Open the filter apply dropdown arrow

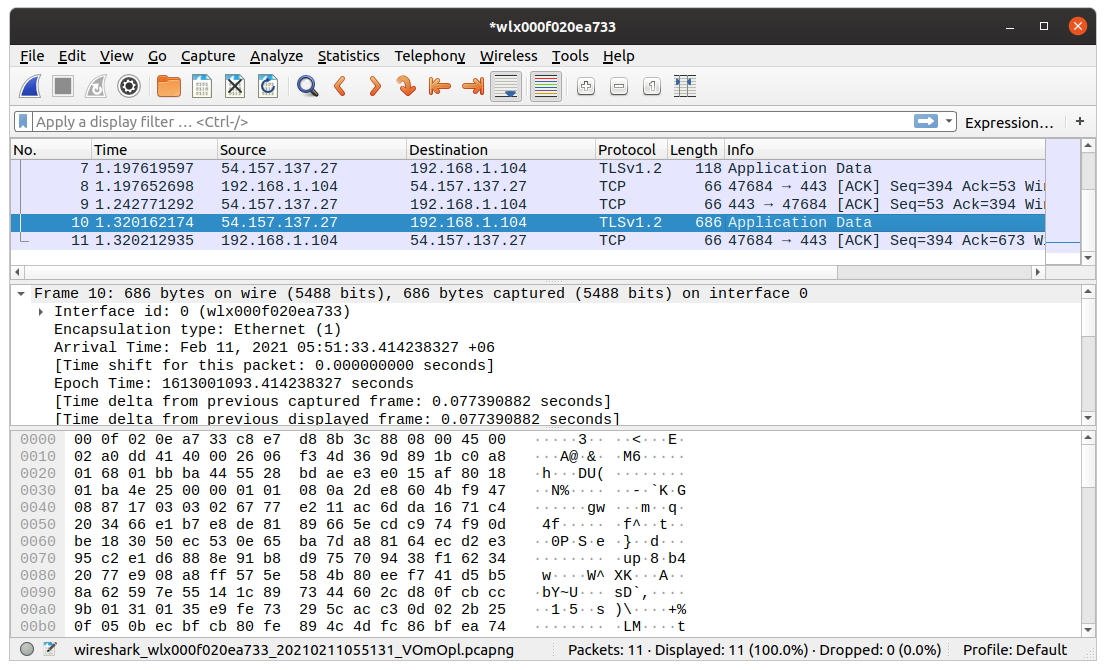948,121
